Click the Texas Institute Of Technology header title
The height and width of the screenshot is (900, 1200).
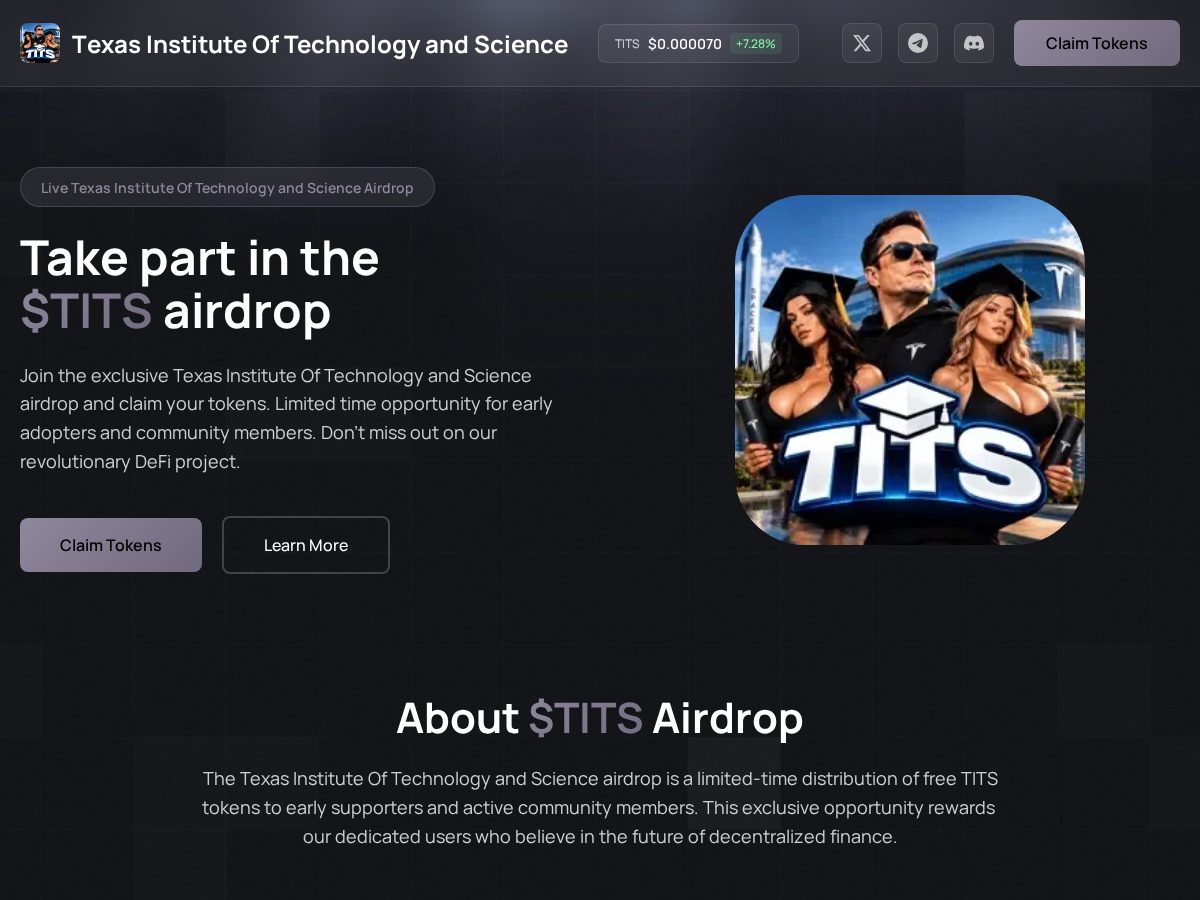[x=320, y=44]
